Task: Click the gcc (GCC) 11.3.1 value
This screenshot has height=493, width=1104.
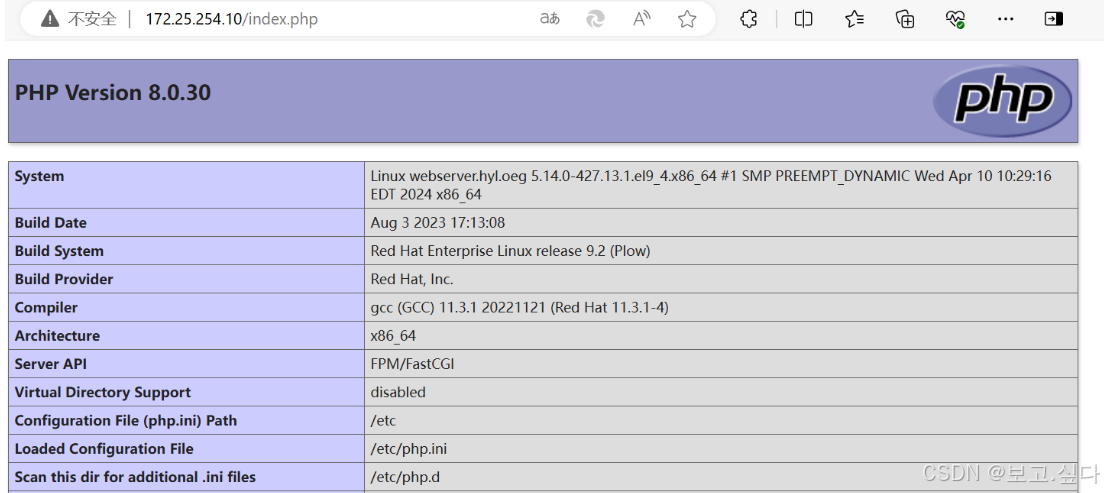Action: [520, 307]
